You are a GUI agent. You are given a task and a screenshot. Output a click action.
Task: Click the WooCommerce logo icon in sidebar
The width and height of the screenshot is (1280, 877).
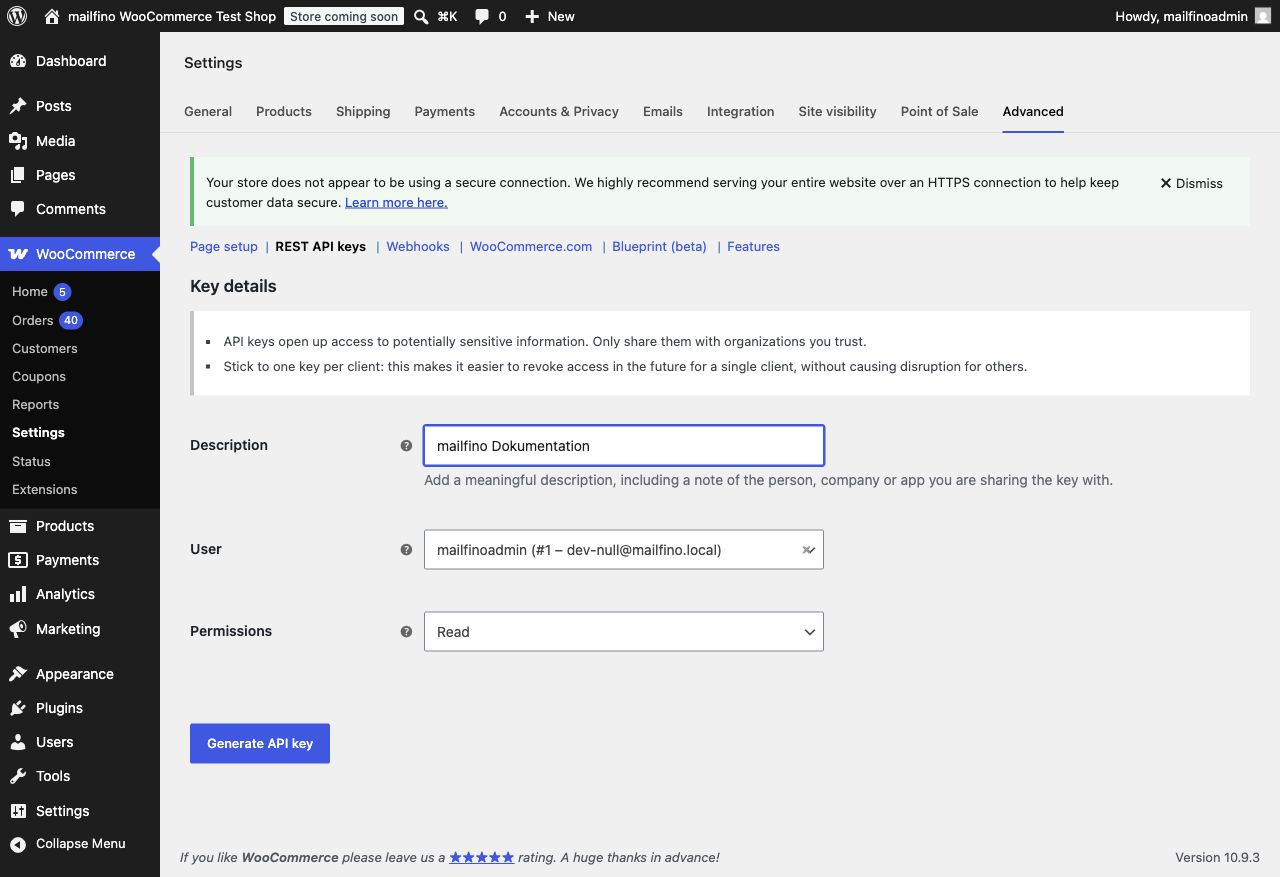(x=18, y=254)
